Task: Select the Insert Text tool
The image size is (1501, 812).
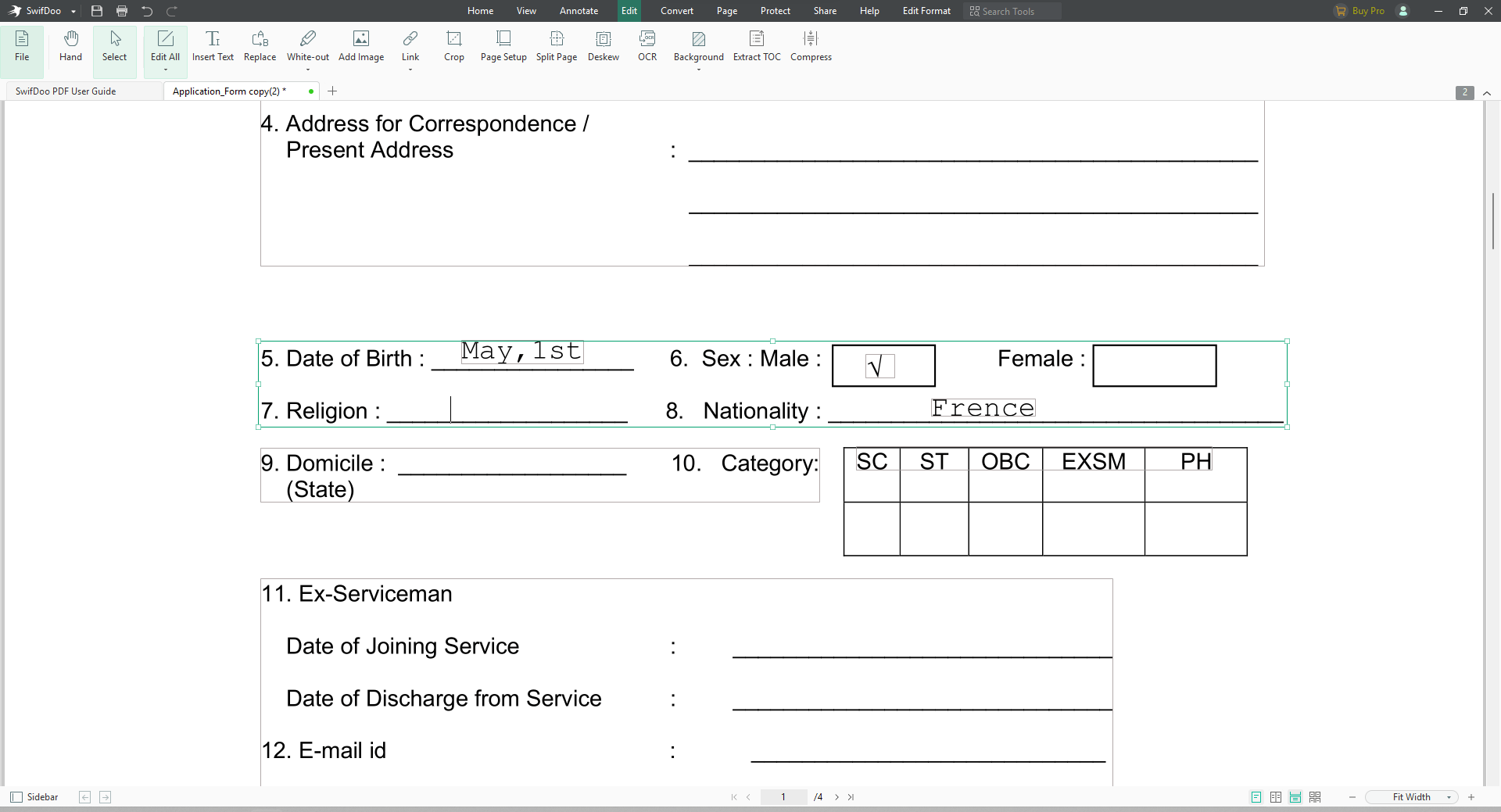Action: pos(213,47)
